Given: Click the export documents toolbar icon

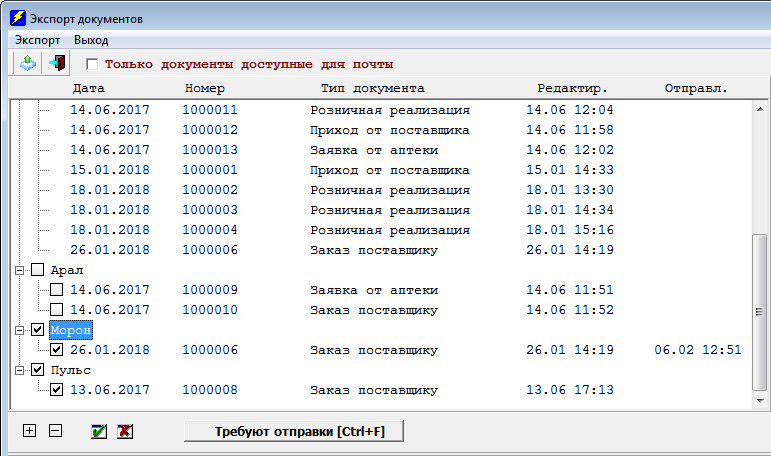Looking at the screenshot, I should point(28,63).
